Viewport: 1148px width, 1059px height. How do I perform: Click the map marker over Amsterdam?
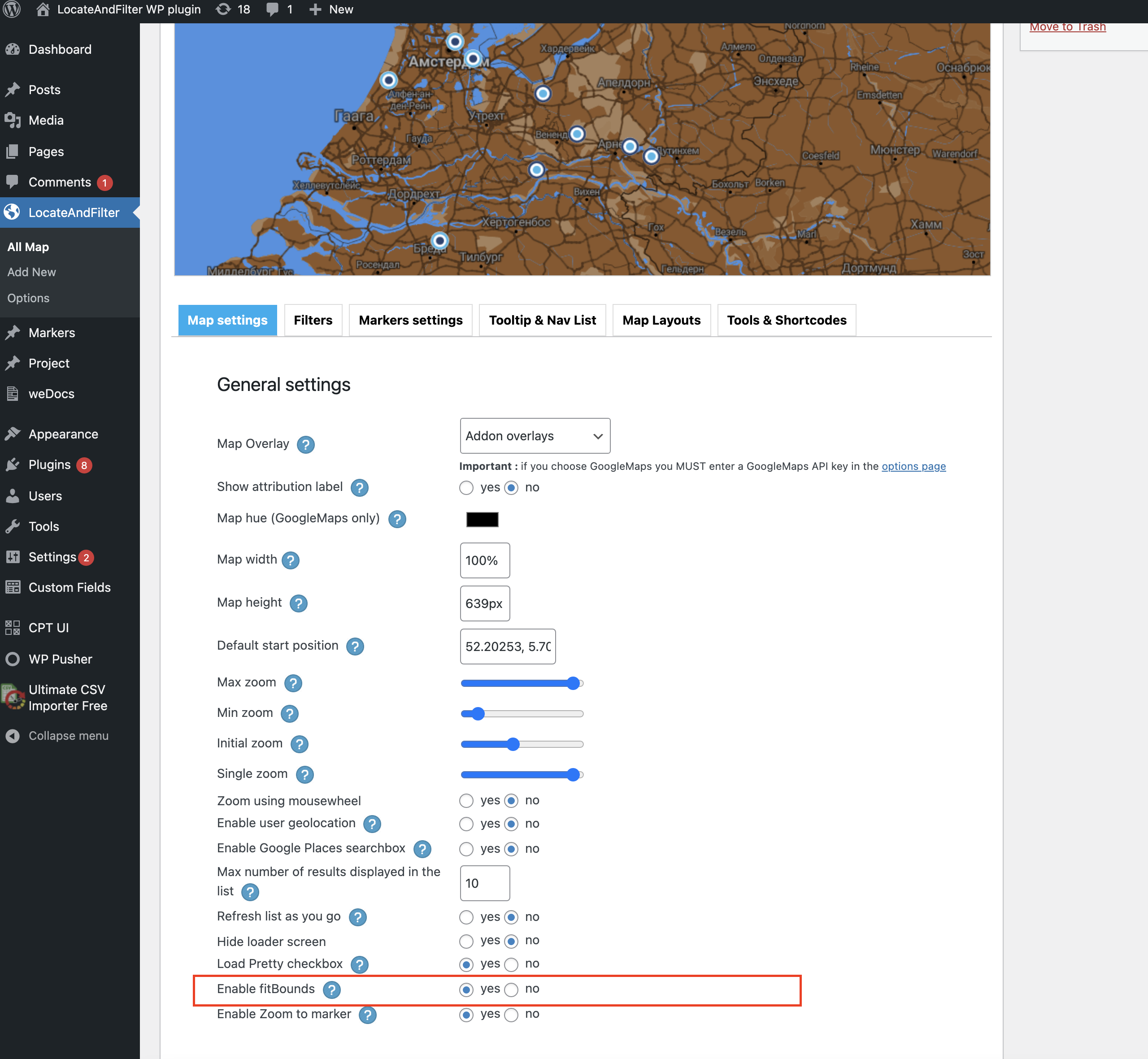(x=473, y=58)
